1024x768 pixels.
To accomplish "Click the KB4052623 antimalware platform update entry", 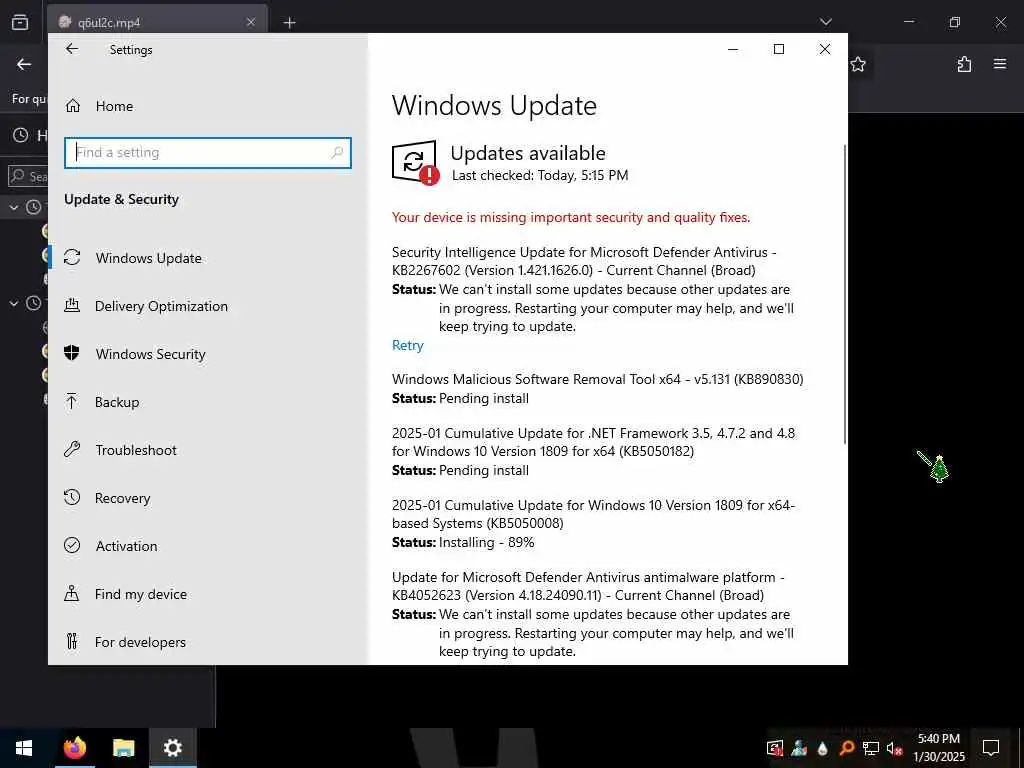I will click(593, 614).
